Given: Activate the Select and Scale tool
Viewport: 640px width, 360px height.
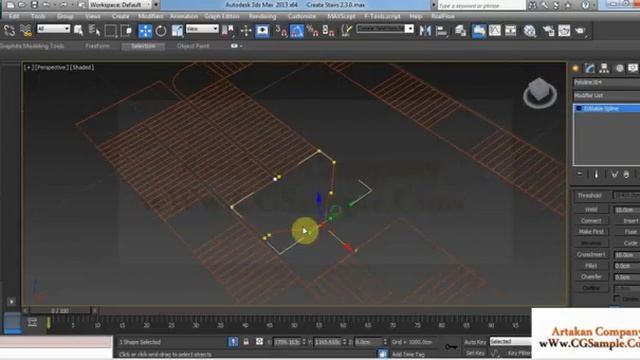Looking at the screenshot, I should (177, 31).
